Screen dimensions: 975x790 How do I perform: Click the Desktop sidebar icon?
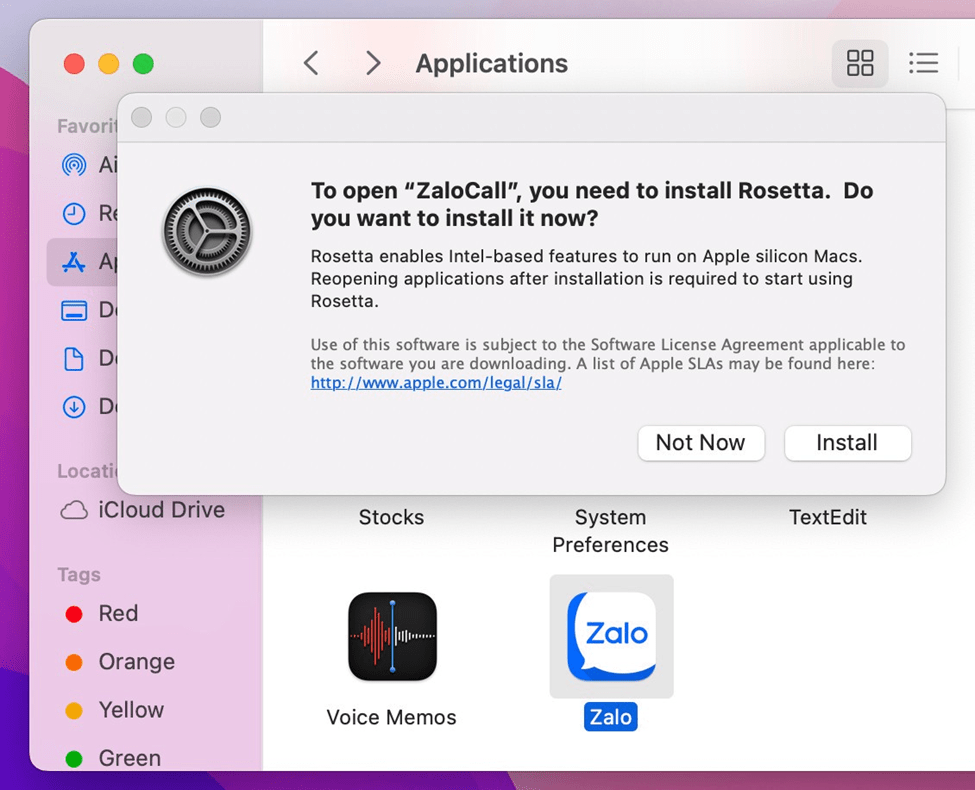75,311
